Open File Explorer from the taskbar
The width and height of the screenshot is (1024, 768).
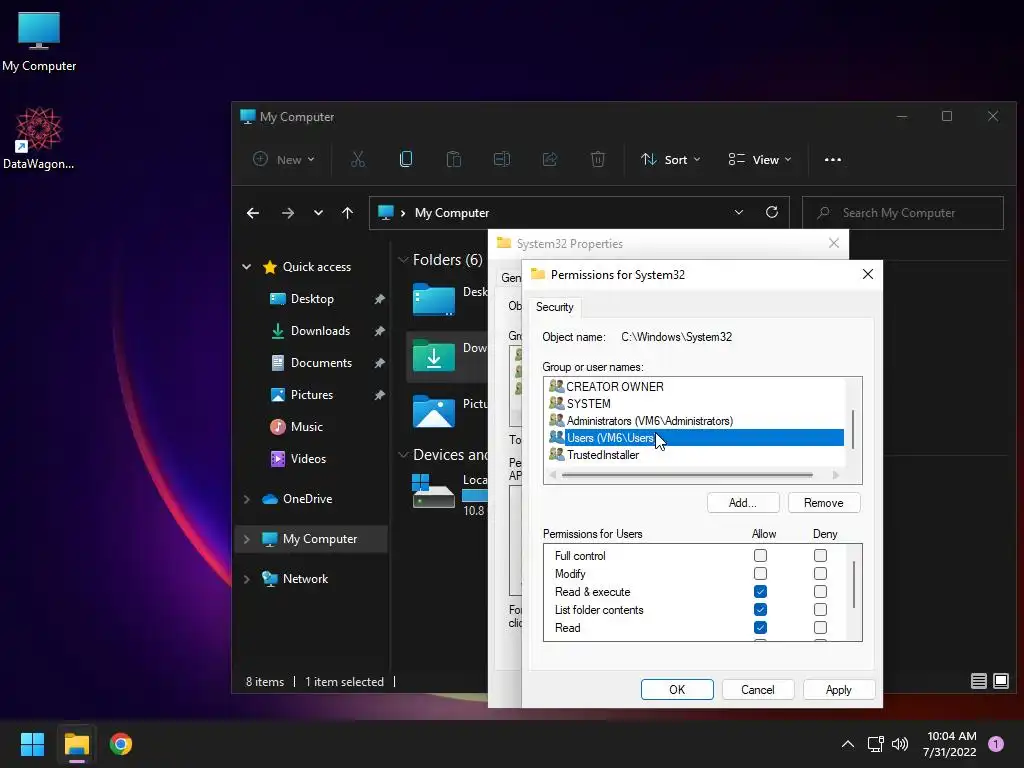(x=76, y=744)
